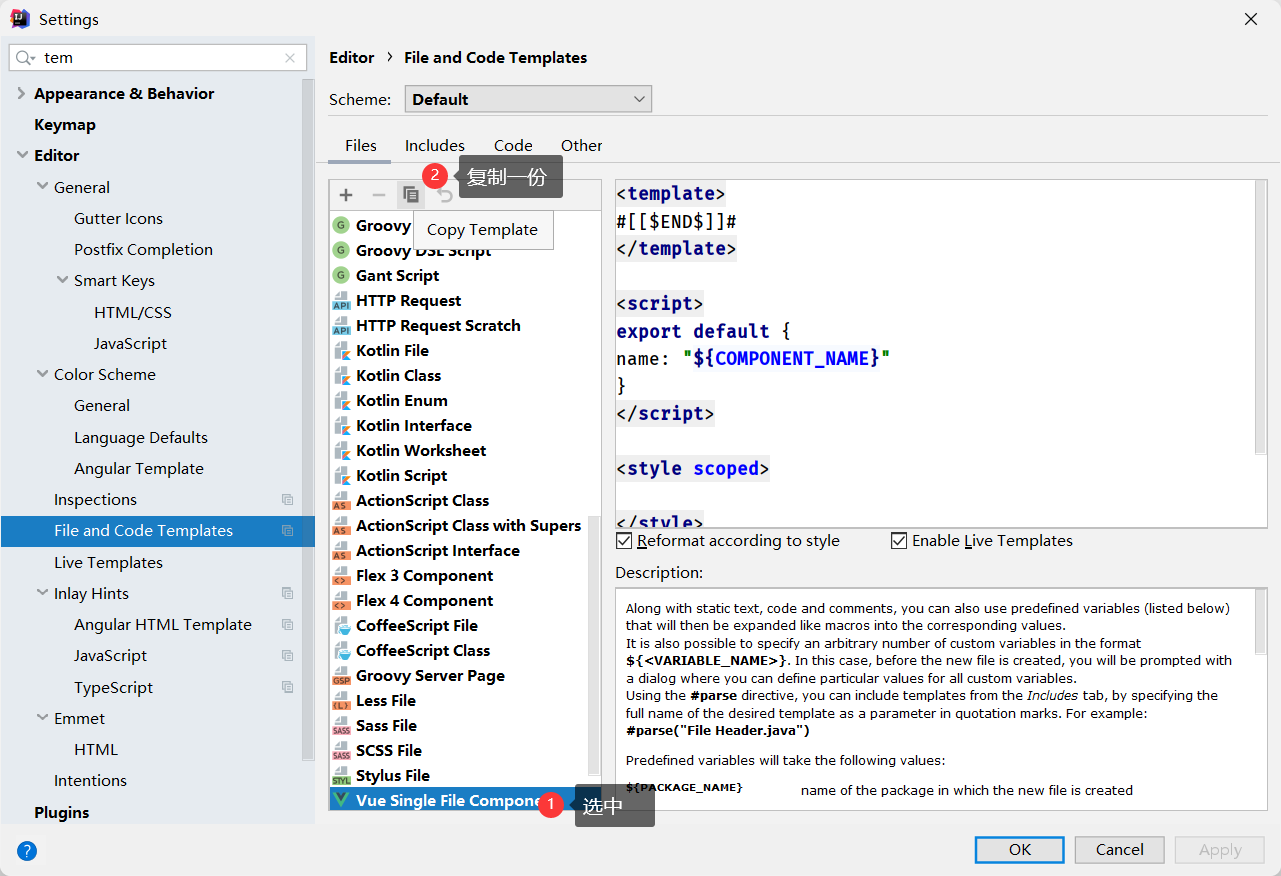Collapse the Smart Keys node
Viewport: 1281px width, 876px height.
pos(62,280)
